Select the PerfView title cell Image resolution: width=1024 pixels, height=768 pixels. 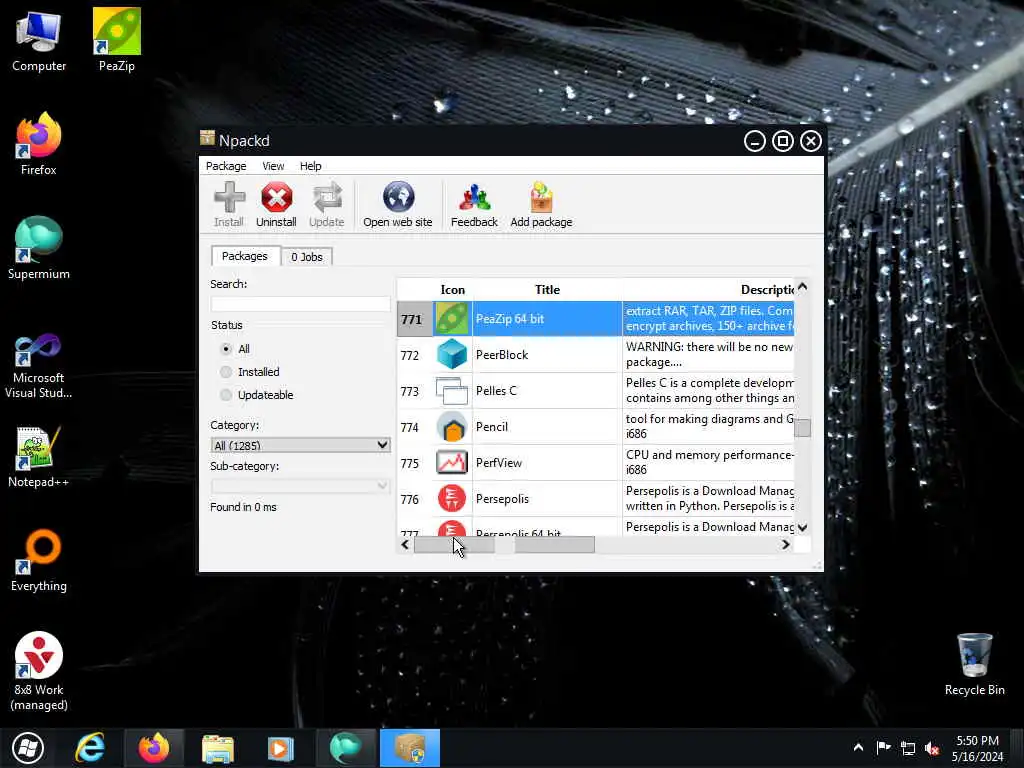pyautogui.click(x=547, y=462)
